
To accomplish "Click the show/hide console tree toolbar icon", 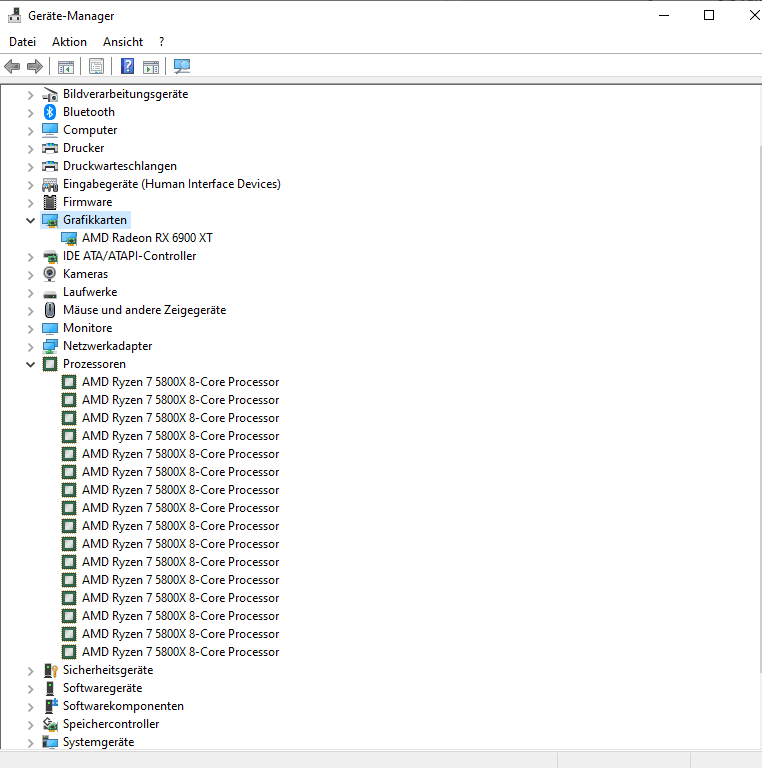I will tap(66, 67).
